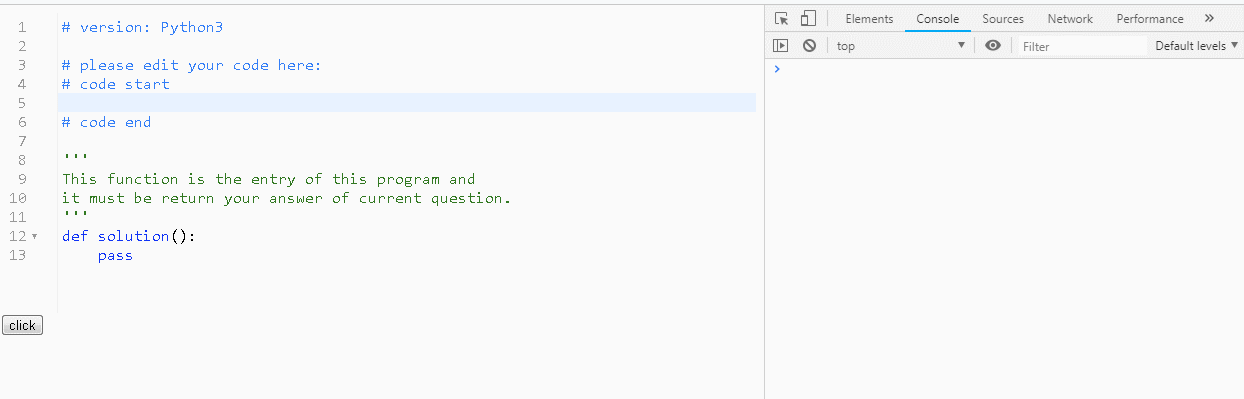
Task: Click the '# code start' comment
Action: point(116,84)
